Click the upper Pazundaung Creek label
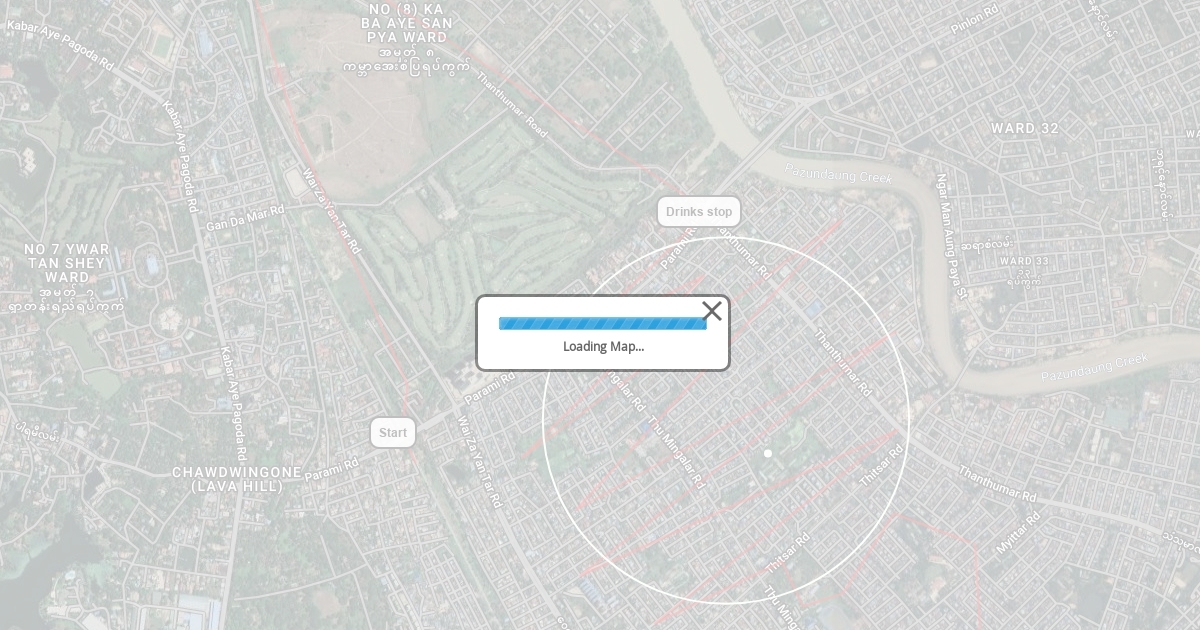 pos(838,173)
